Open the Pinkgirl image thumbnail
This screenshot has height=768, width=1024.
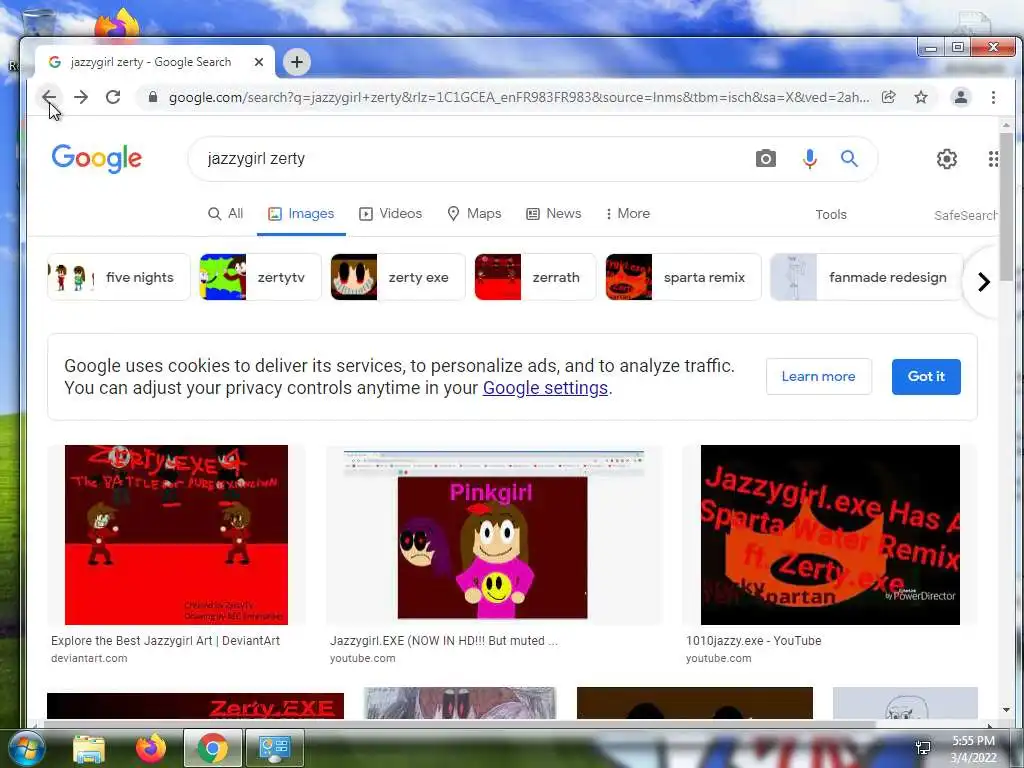[x=494, y=535]
